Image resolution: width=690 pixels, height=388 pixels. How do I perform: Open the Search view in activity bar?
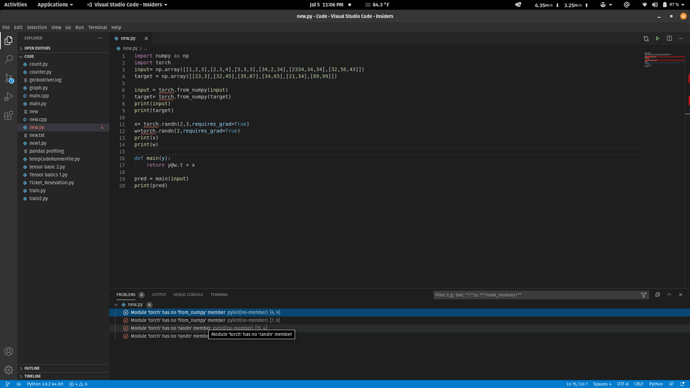click(x=8, y=59)
